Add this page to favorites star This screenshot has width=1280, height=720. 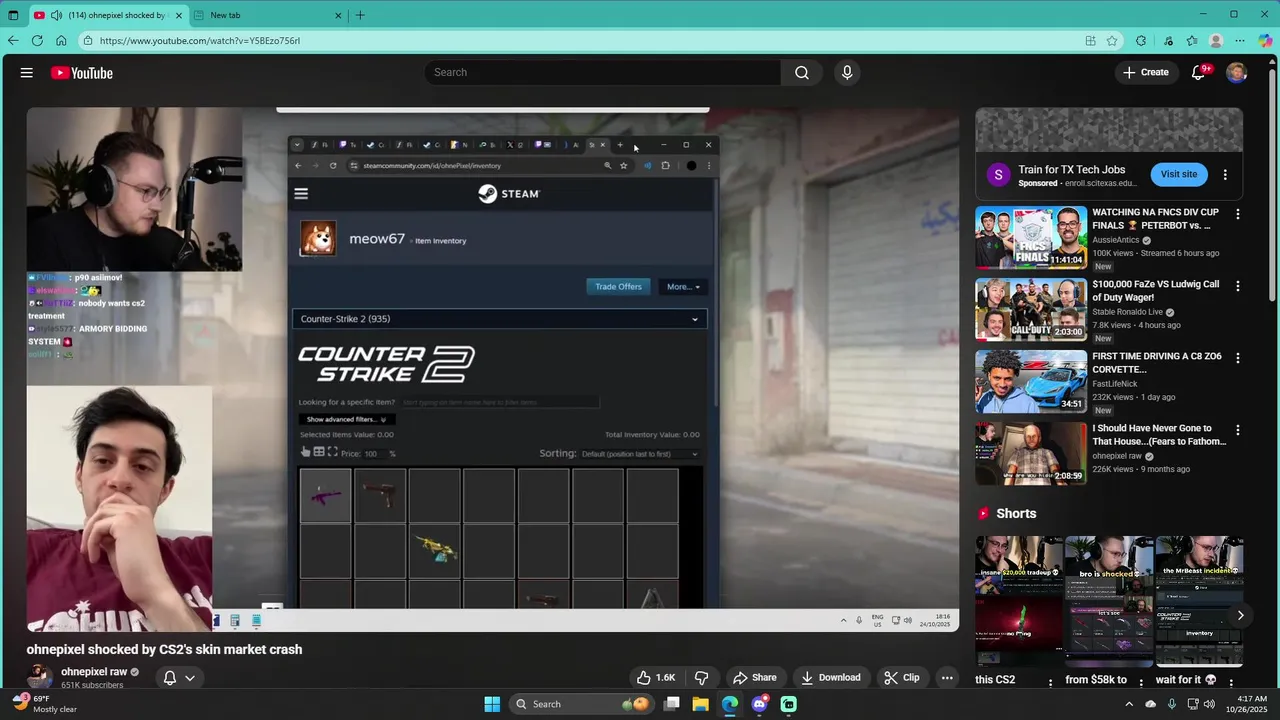point(1112,41)
